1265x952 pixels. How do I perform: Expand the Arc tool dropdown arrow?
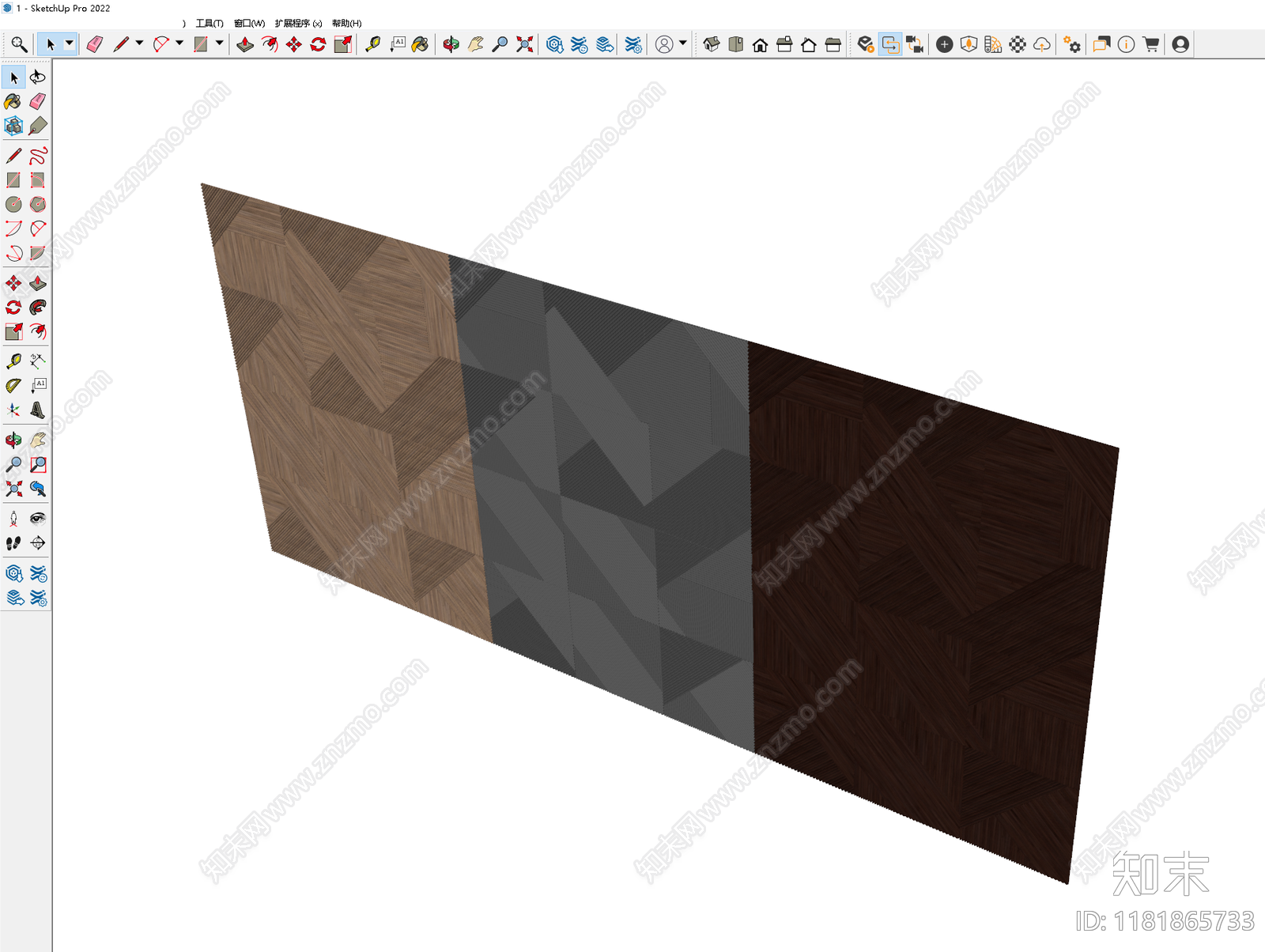[x=179, y=44]
